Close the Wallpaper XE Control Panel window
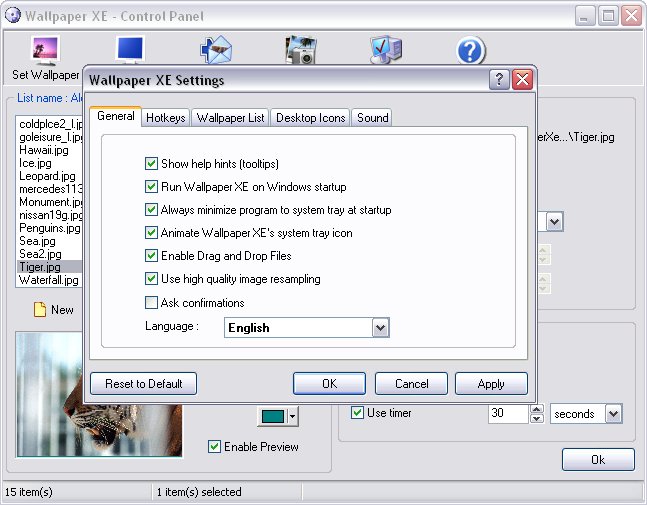This screenshot has height=505, width=647. 632,16
